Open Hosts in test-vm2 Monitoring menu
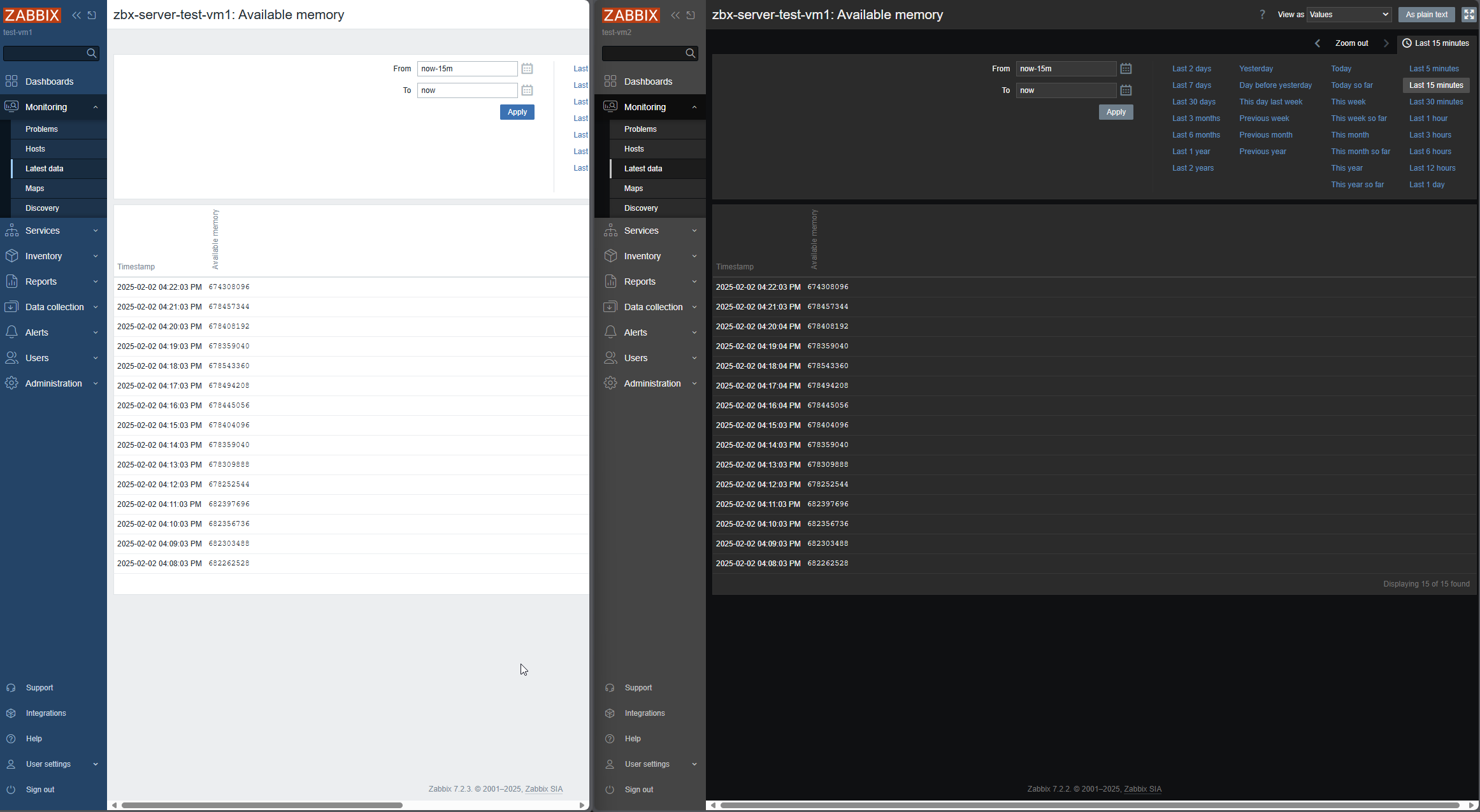The height and width of the screenshot is (812, 1480). point(657,149)
